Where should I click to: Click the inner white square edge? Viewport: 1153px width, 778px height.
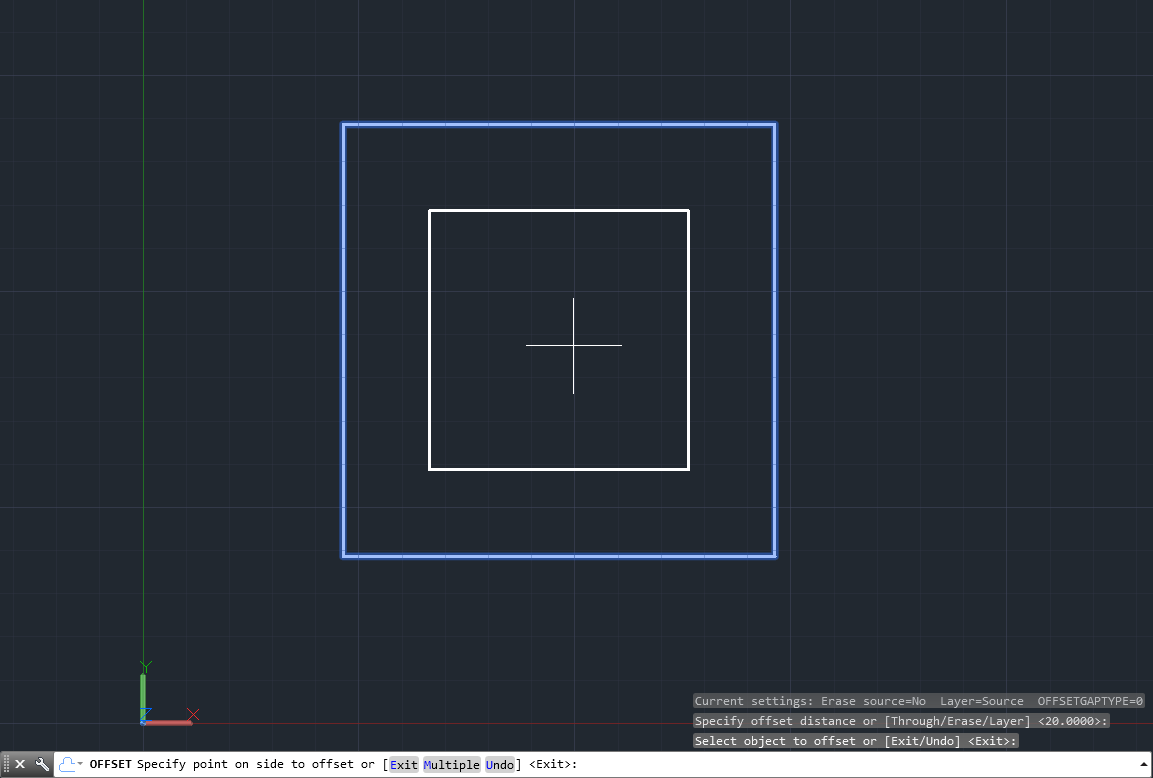tap(559, 211)
